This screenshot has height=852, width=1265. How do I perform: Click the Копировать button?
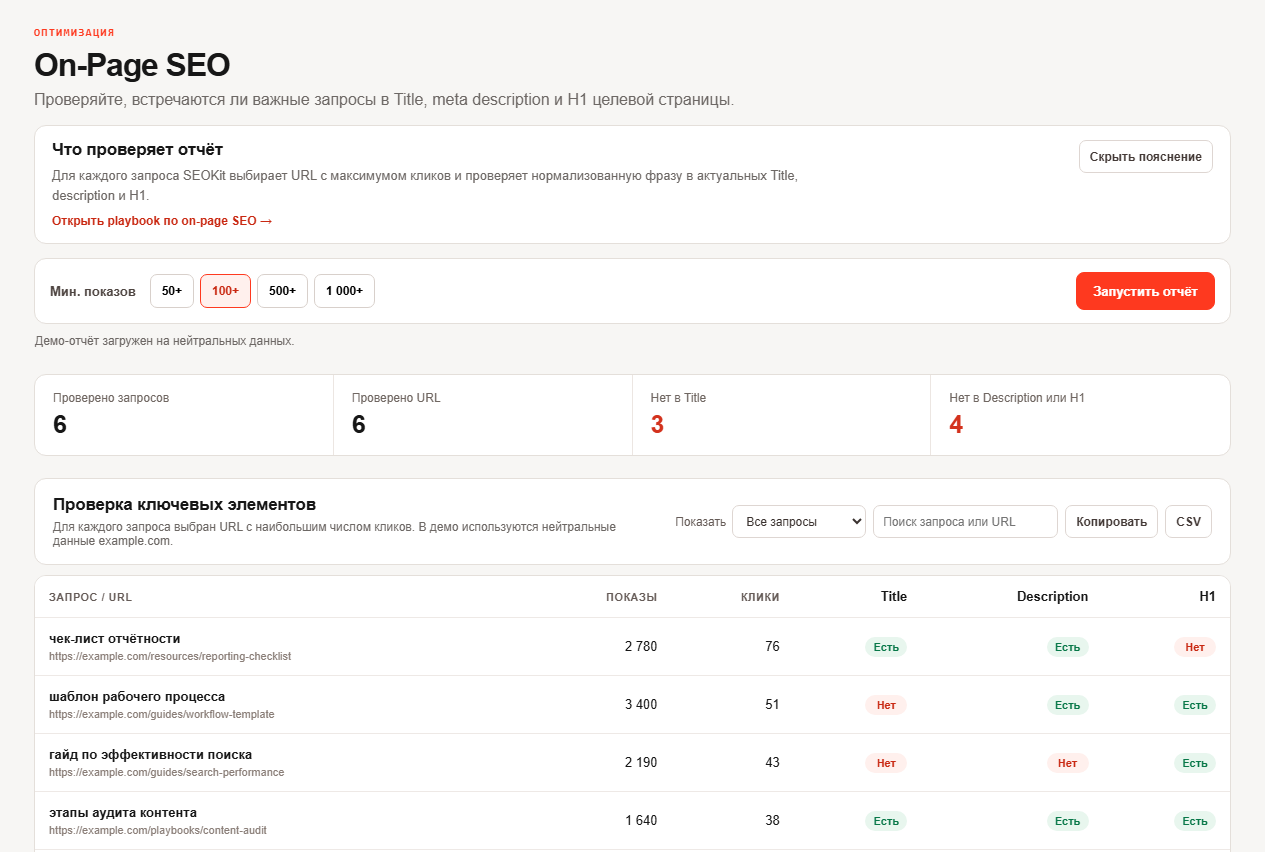1111,522
